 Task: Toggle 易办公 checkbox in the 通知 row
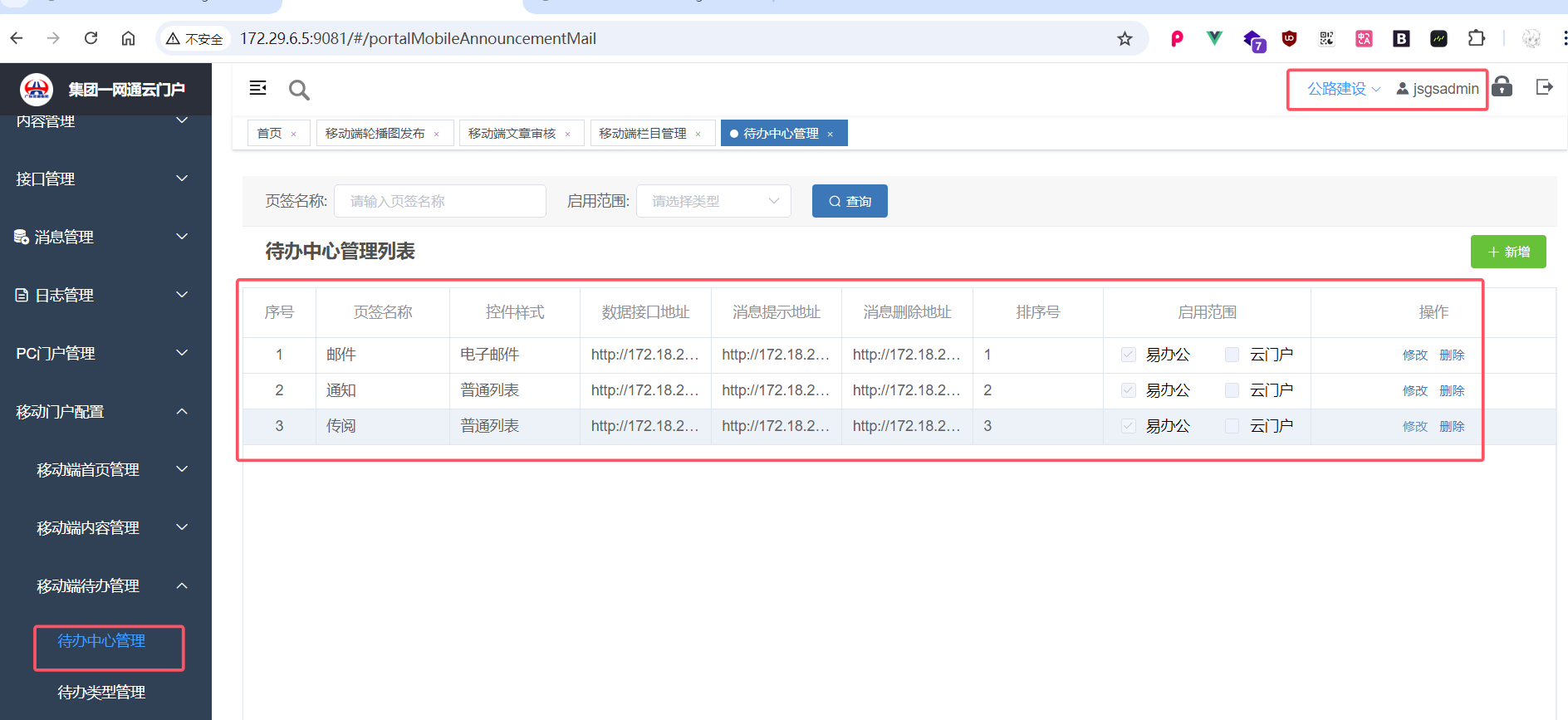point(1128,390)
